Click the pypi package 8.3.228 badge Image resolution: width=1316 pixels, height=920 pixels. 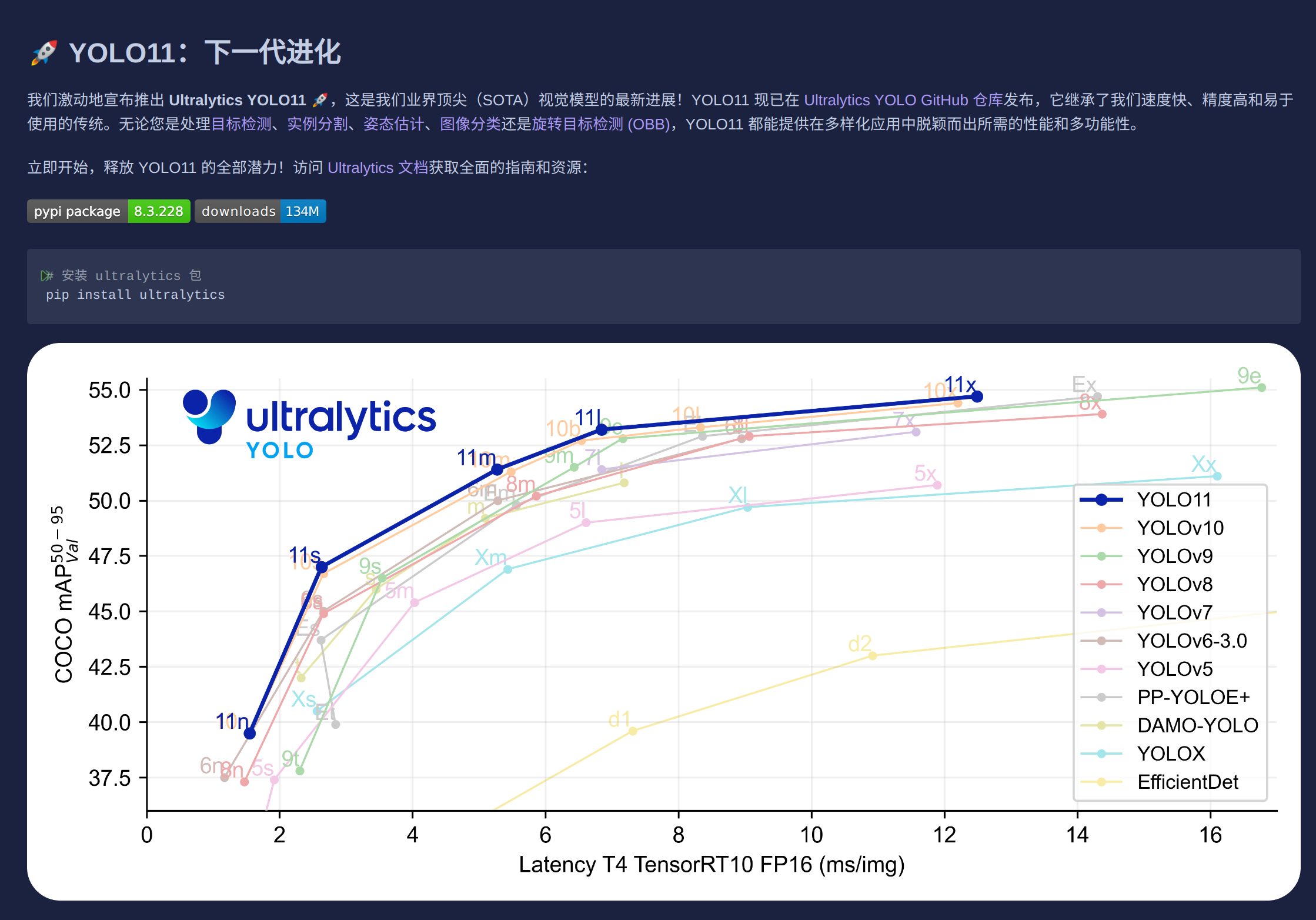[x=108, y=211]
